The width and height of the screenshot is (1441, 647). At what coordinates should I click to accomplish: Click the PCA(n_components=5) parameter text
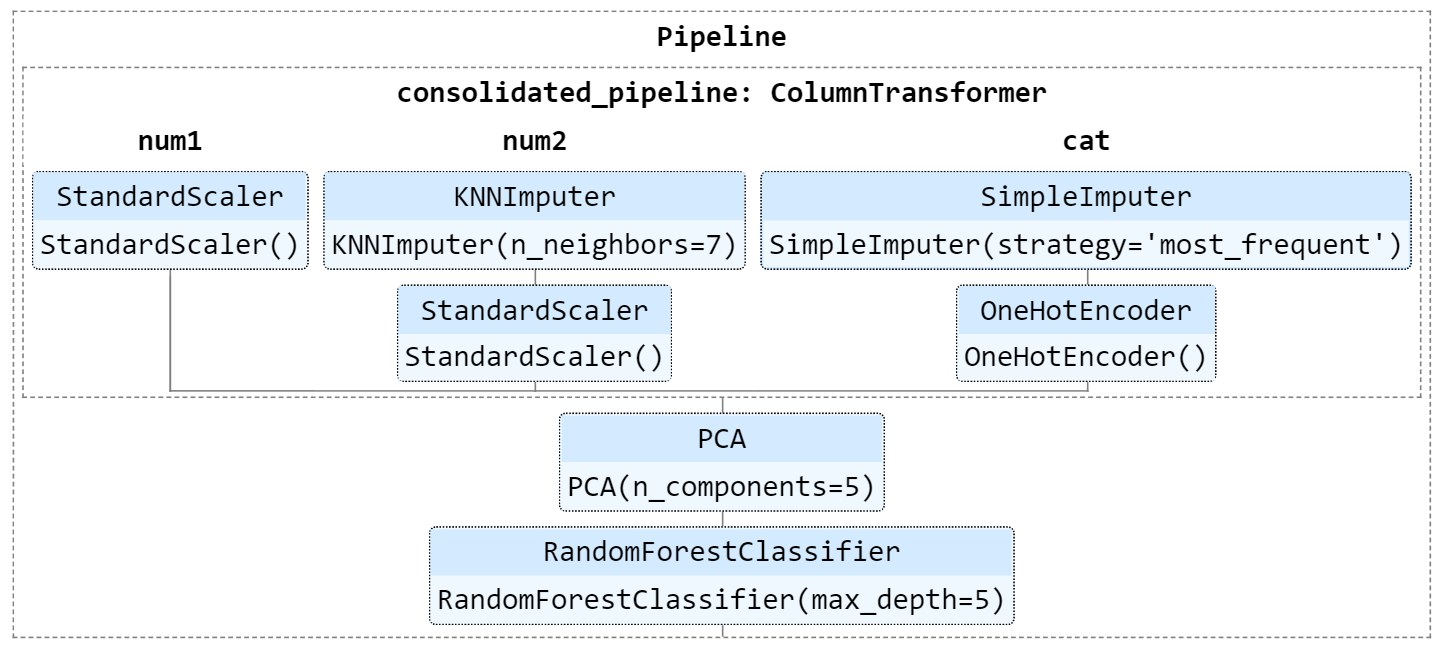(x=721, y=487)
